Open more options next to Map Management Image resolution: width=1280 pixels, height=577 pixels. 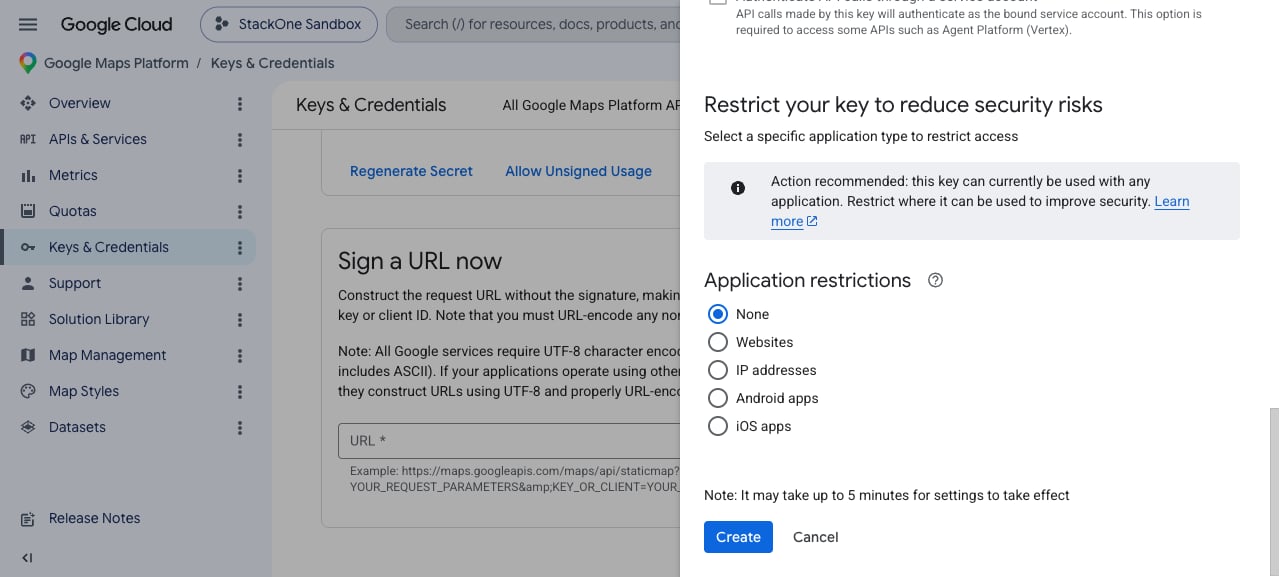240,355
